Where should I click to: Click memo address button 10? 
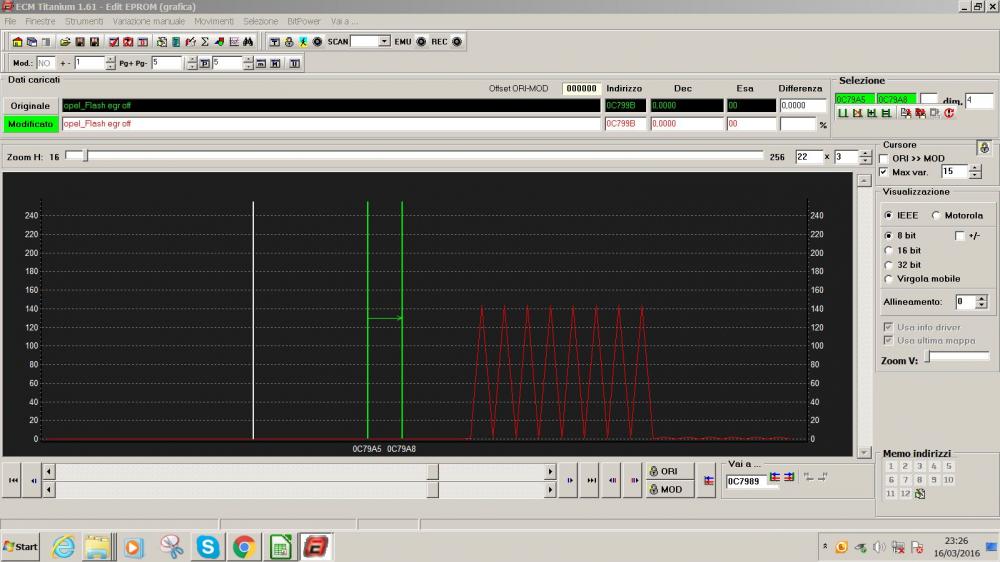click(x=948, y=480)
